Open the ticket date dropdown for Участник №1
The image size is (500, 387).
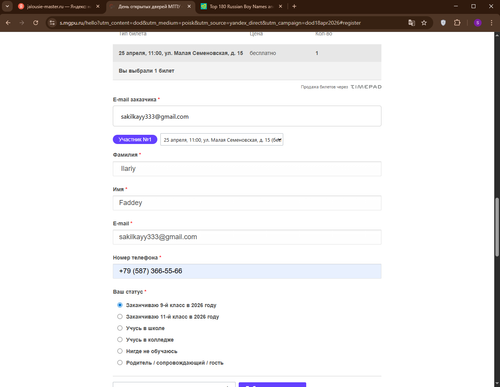[x=222, y=140]
